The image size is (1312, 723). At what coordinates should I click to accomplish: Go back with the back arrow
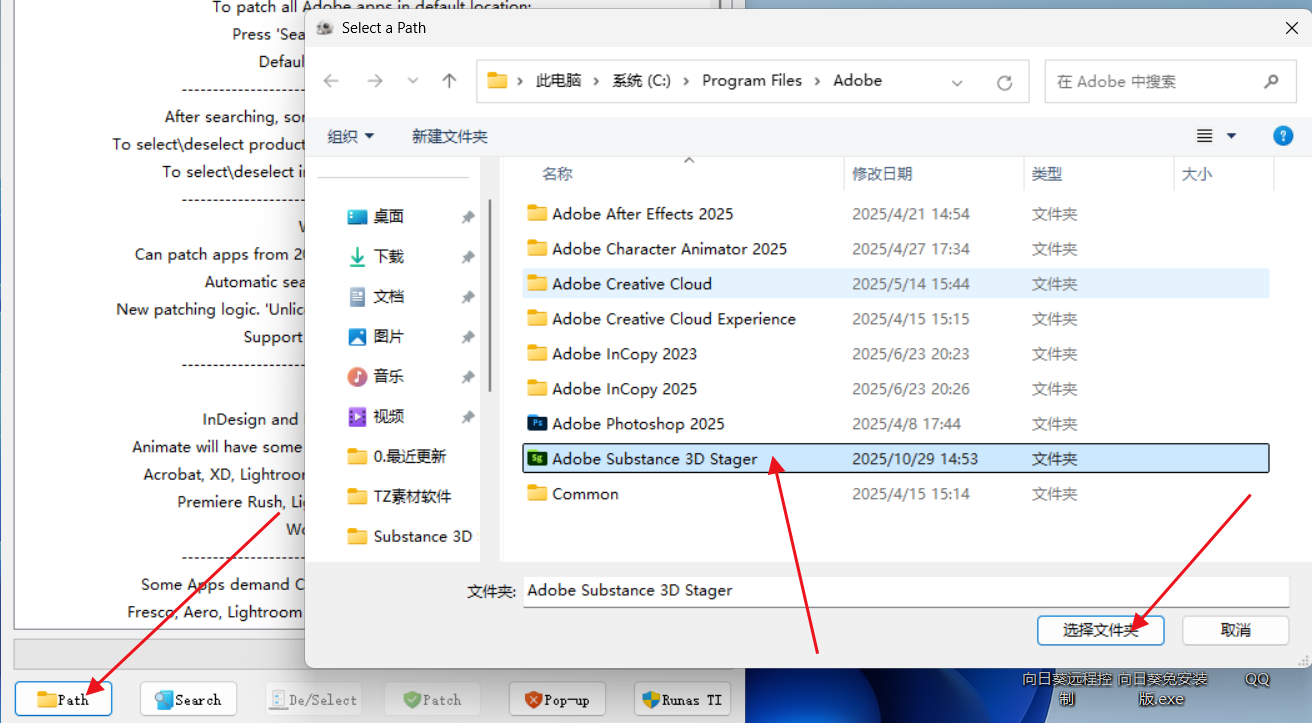pos(331,82)
